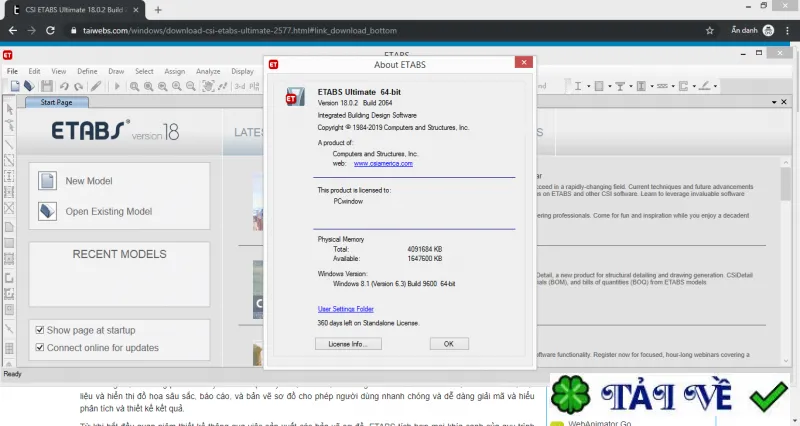Open the Select menu

[x=144, y=71]
